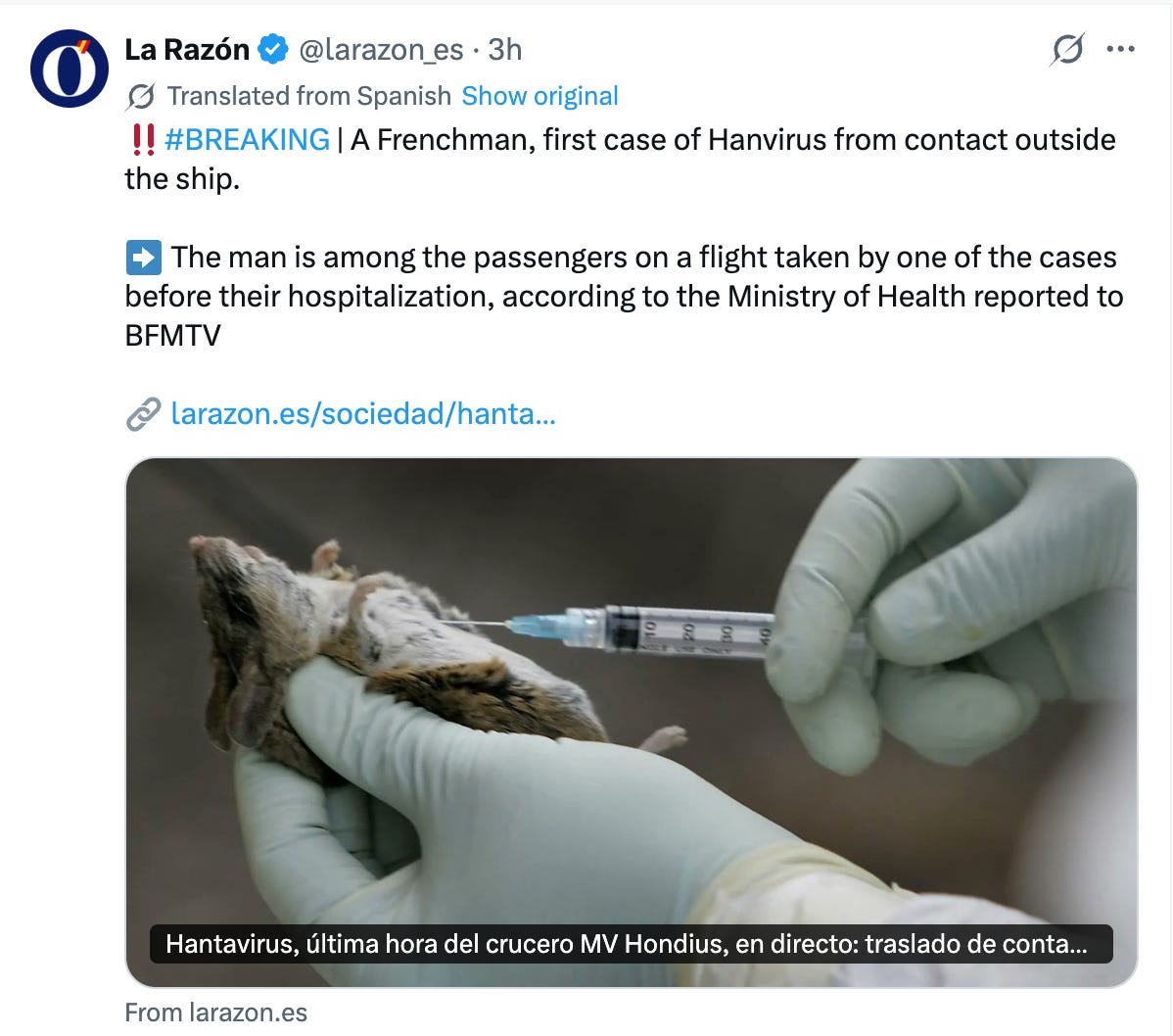Click the Grok translation icon beside Translated
The image size is (1173, 1036).
[x=141, y=97]
